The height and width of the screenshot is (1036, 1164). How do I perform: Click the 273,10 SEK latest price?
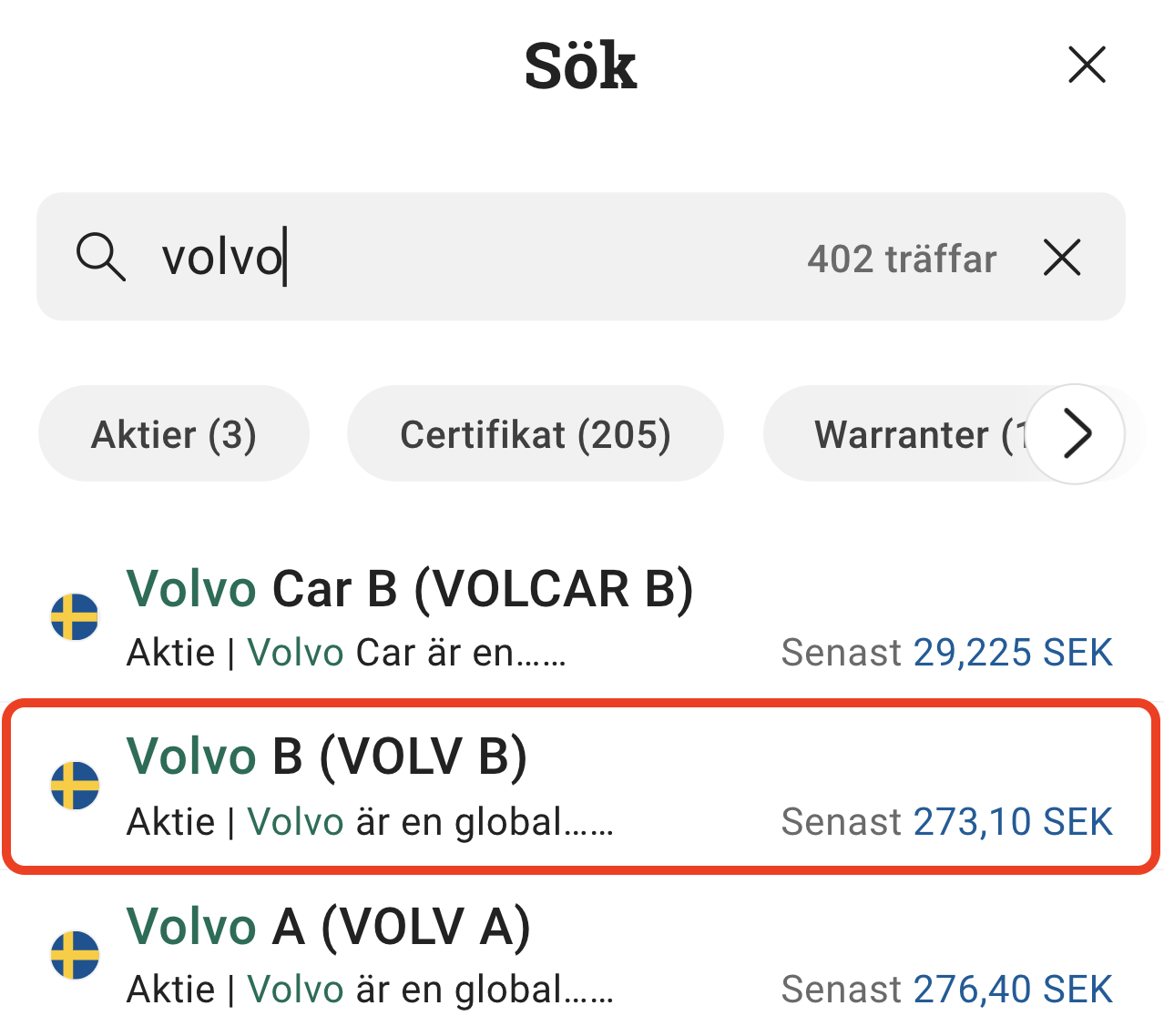click(x=1012, y=822)
